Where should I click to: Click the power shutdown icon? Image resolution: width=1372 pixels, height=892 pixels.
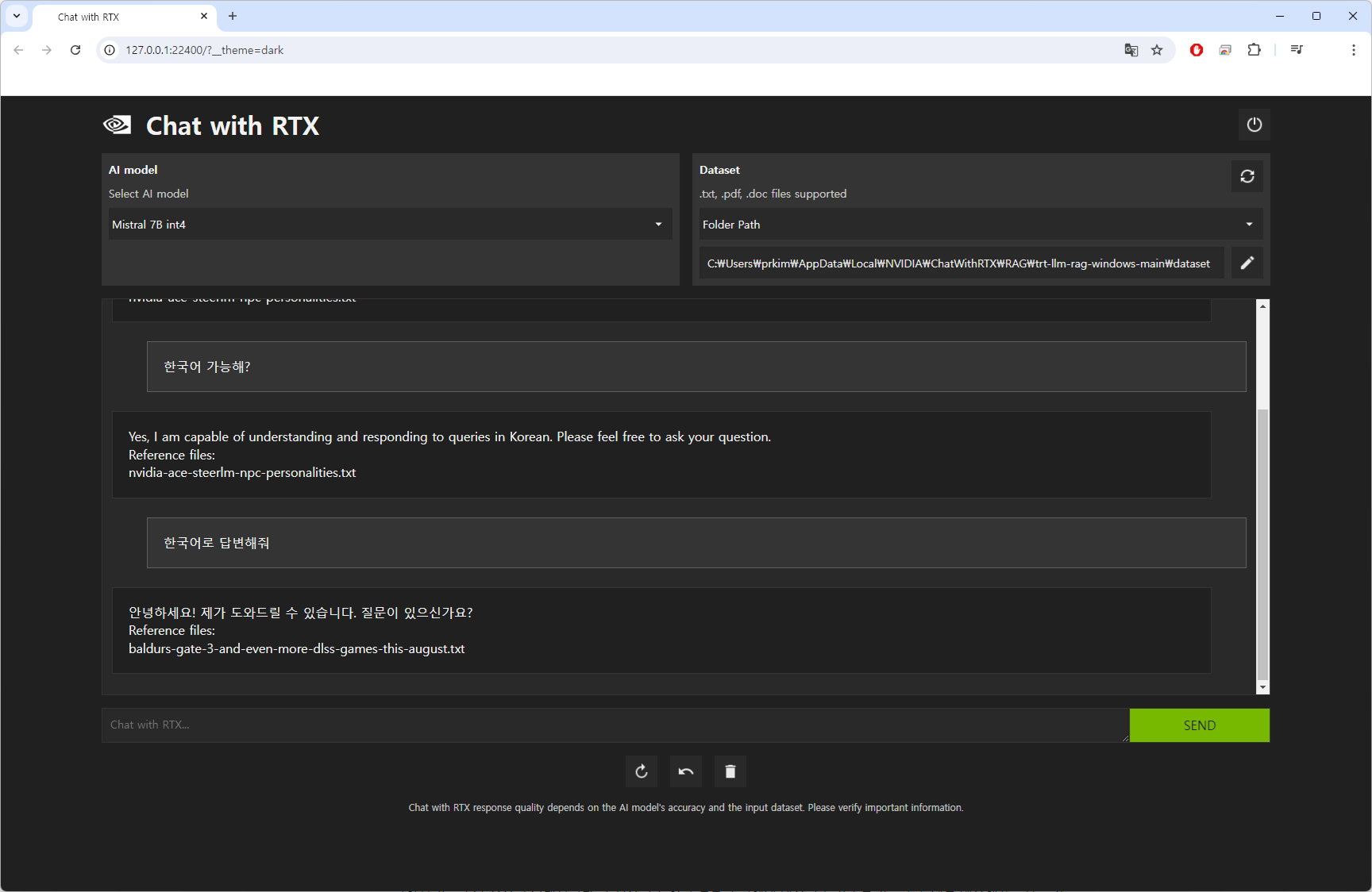[x=1254, y=125]
